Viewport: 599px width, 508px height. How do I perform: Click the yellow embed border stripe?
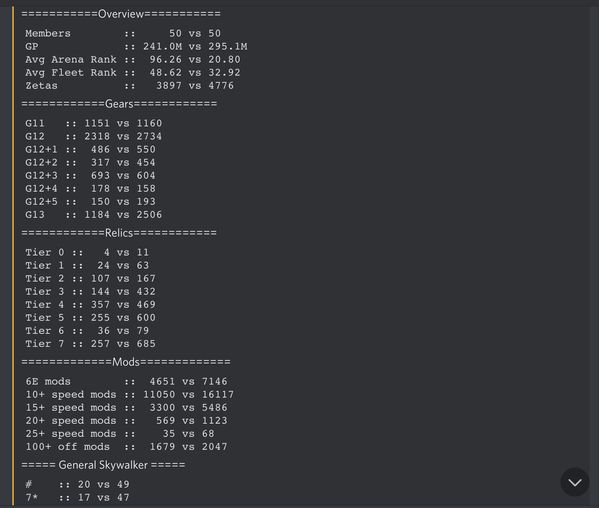pyautogui.click(x=13, y=255)
